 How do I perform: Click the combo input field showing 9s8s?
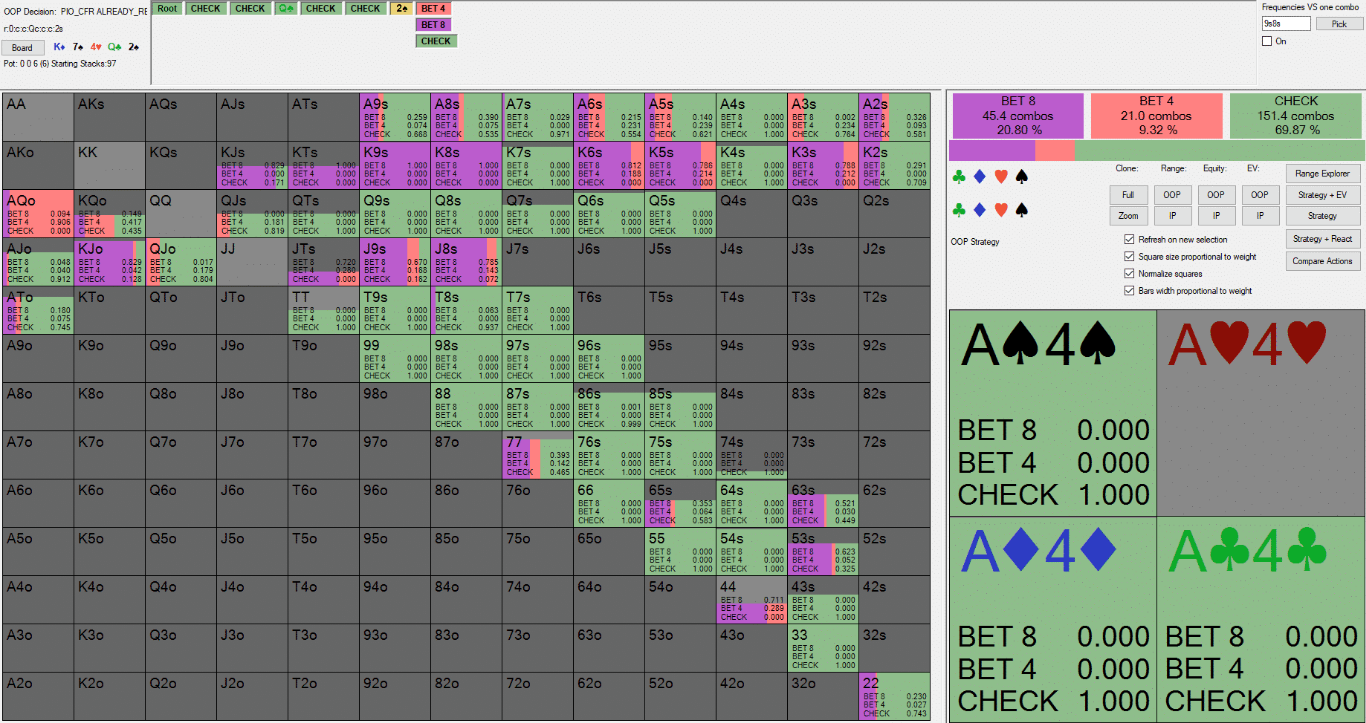click(x=1286, y=23)
